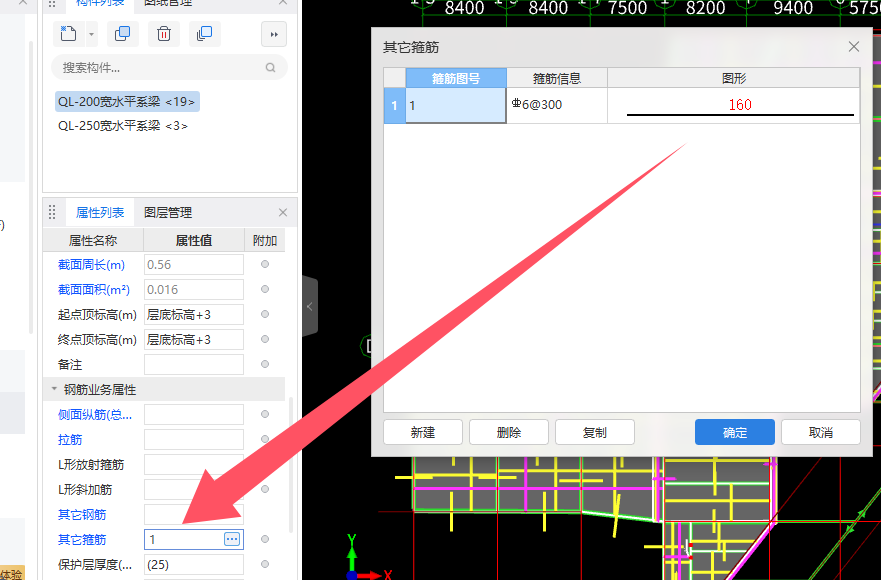Expand more toolbar options double-arrow
Screen dimensions: 881x580
coord(274,34)
